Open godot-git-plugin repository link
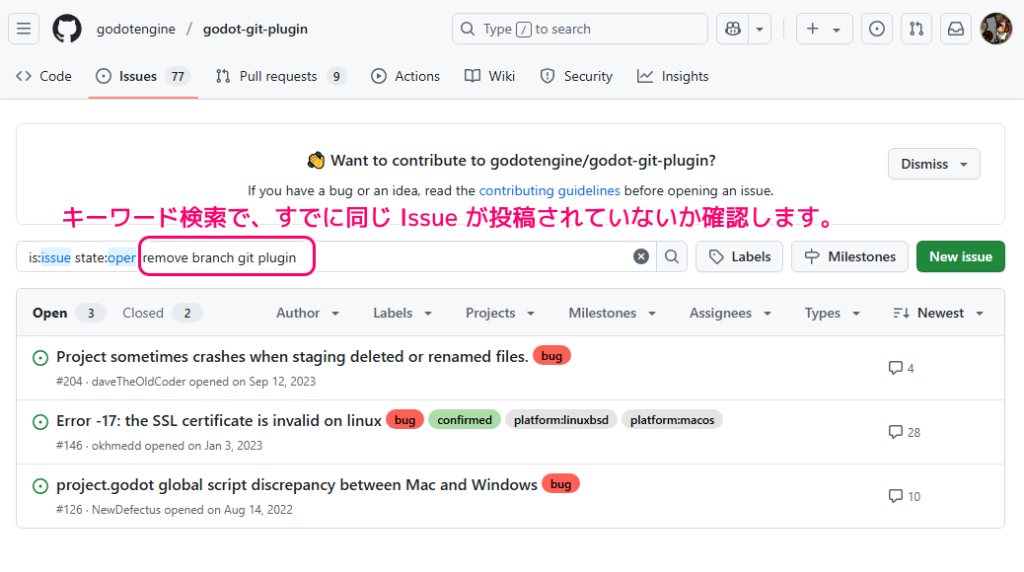 (255, 29)
